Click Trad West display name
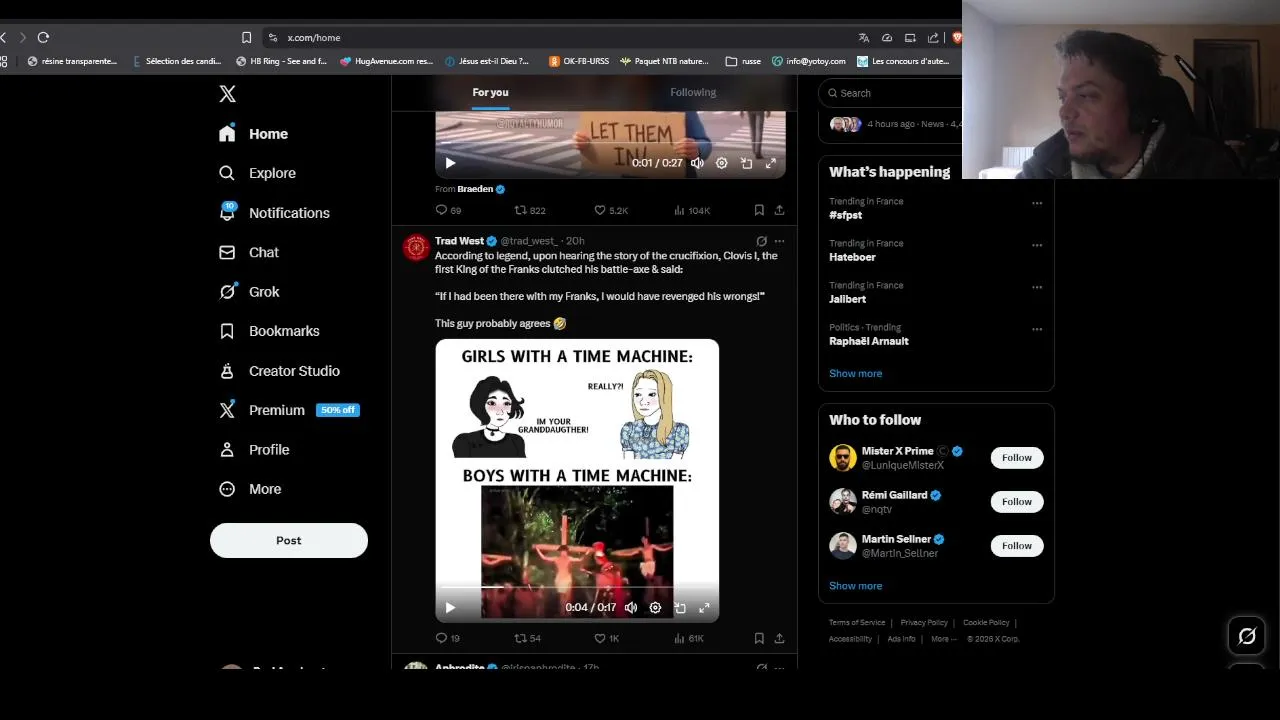Image resolution: width=1280 pixels, height=720 pixels. tap(459, 241)
